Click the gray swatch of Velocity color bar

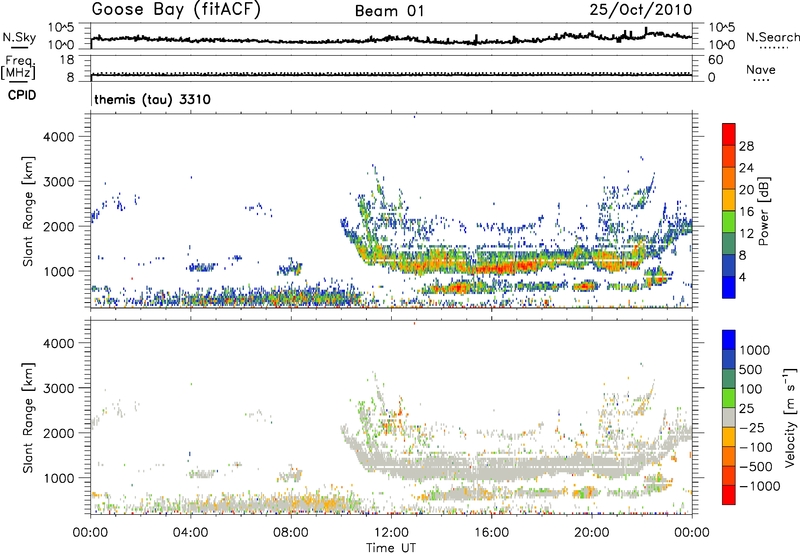729,417
